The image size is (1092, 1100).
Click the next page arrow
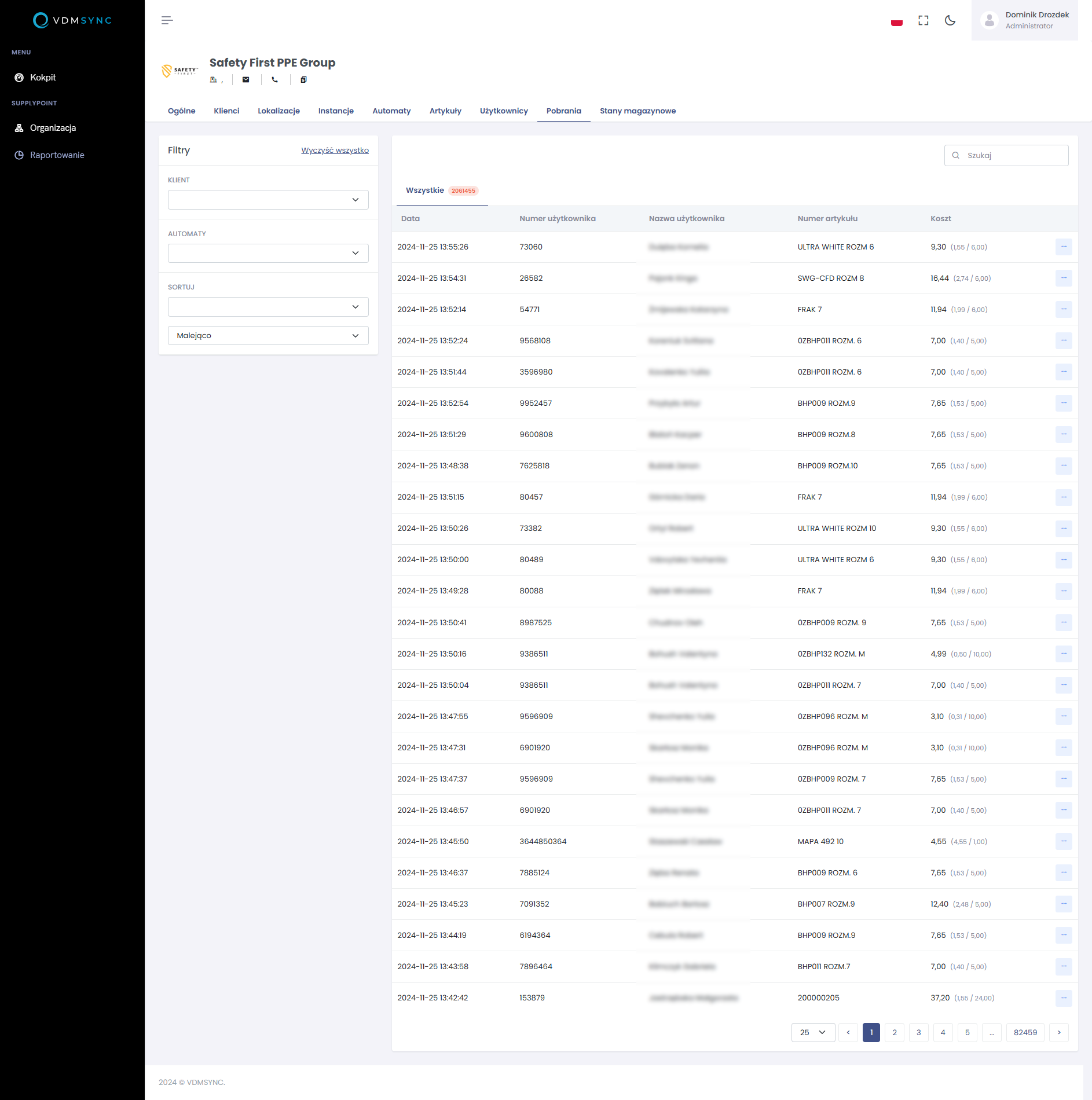1059,1032
